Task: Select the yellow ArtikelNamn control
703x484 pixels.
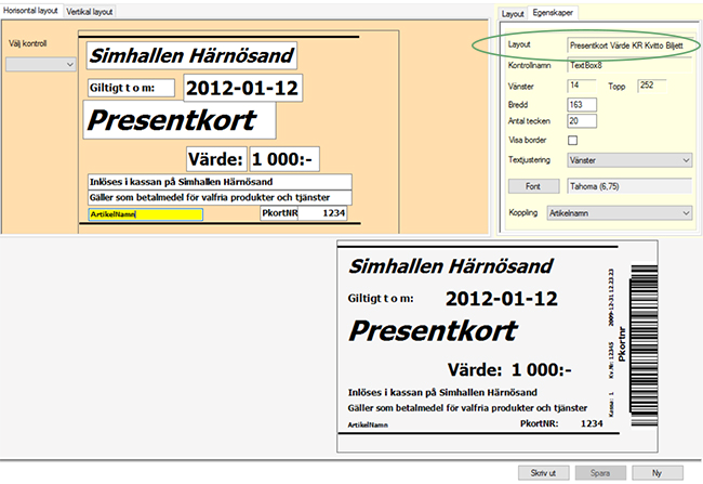Action: tap(145, 215)
